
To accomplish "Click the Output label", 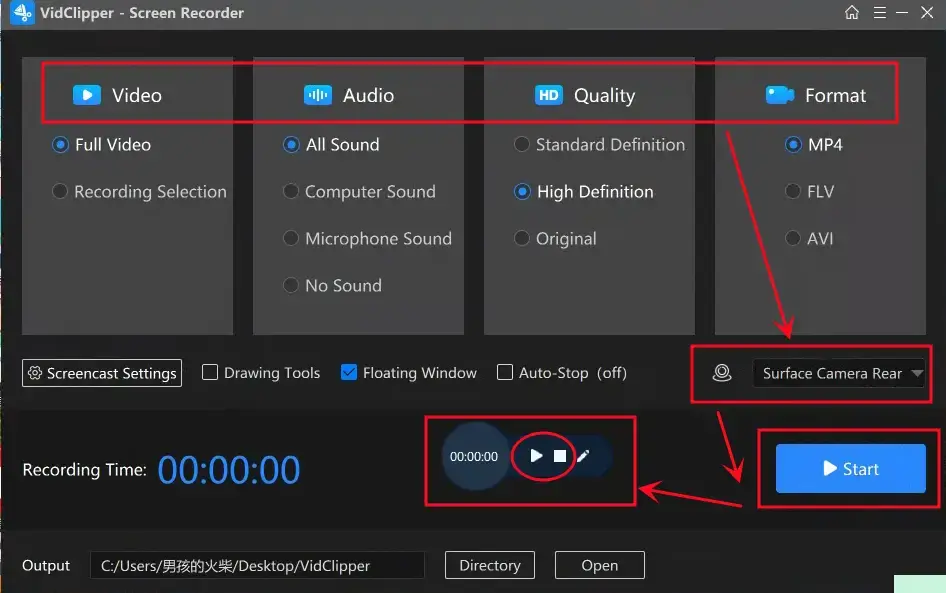I will pos(46,566).
